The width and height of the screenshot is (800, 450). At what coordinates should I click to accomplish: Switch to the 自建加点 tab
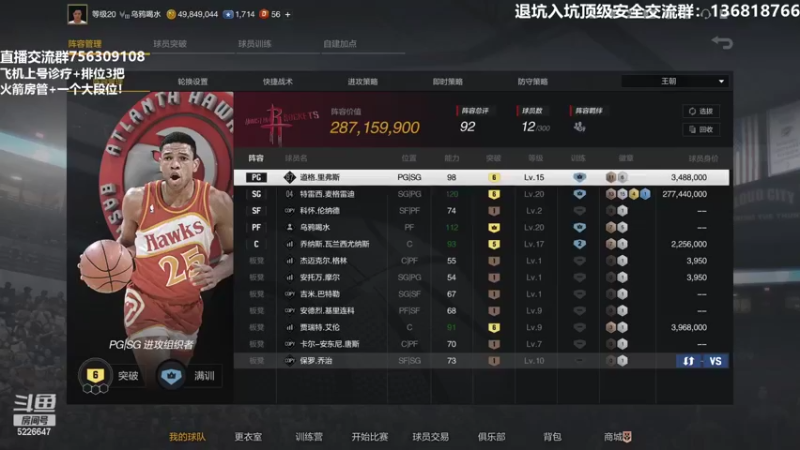pyautogui.click(x=340, y=44)
